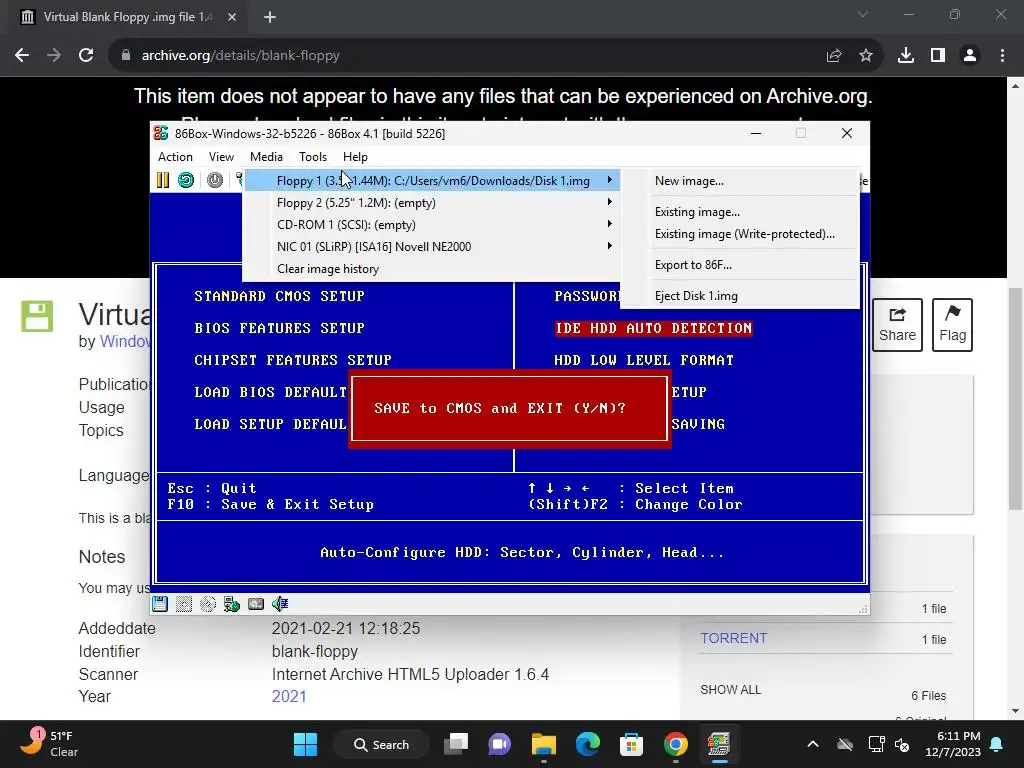Click BIOS FEATURES SETUP text

(x=280, y=328)
